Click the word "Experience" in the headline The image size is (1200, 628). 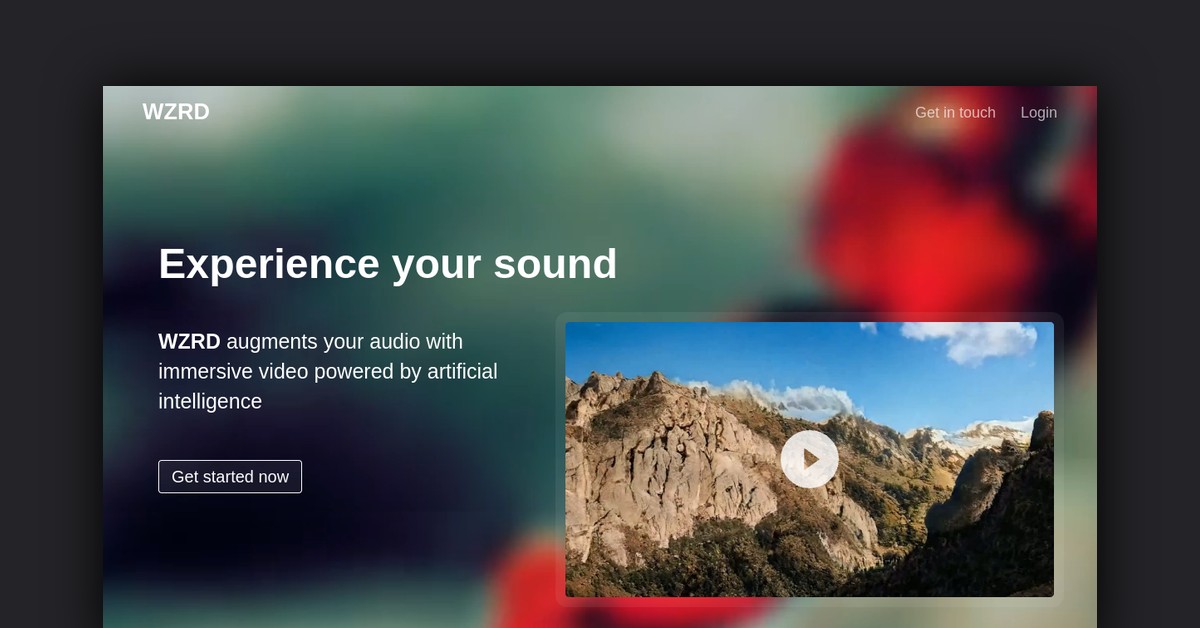269,265
